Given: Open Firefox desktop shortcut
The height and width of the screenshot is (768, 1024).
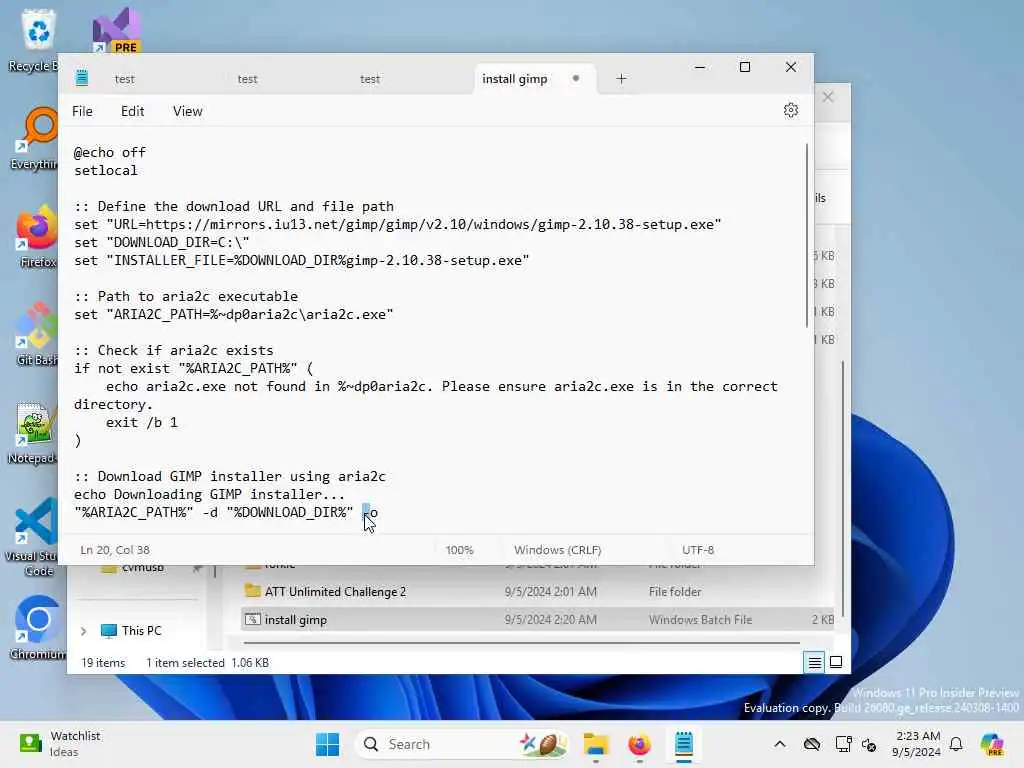Looking at the screenshot, I should (38, 236).
